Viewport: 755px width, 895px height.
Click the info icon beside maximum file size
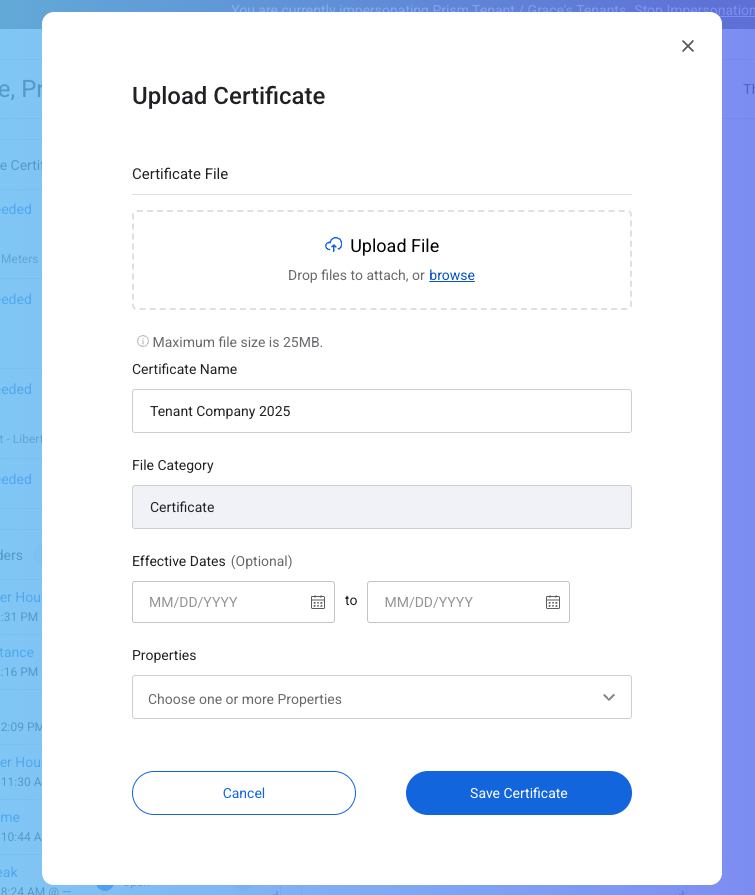(142, 342)
